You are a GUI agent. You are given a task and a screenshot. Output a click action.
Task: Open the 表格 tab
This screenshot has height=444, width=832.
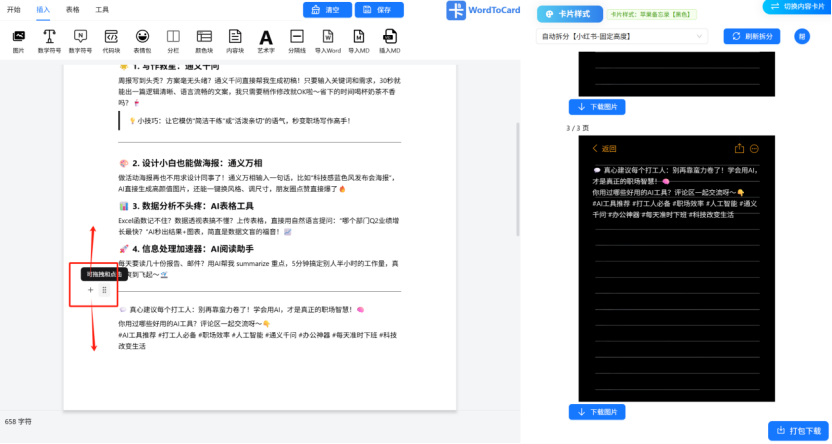click(73, 10)
